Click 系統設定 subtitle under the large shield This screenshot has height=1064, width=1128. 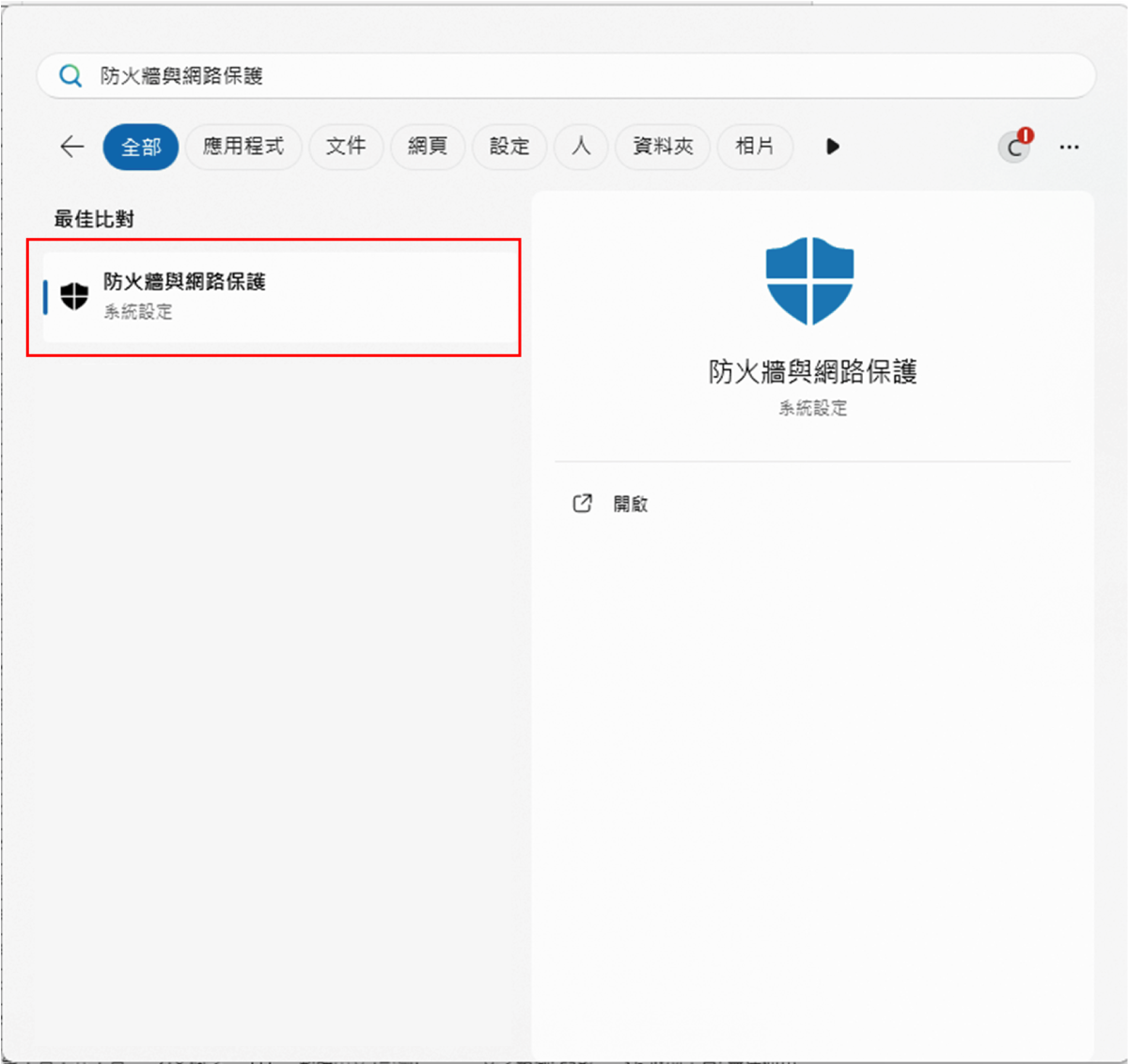[x=813, y=408]
